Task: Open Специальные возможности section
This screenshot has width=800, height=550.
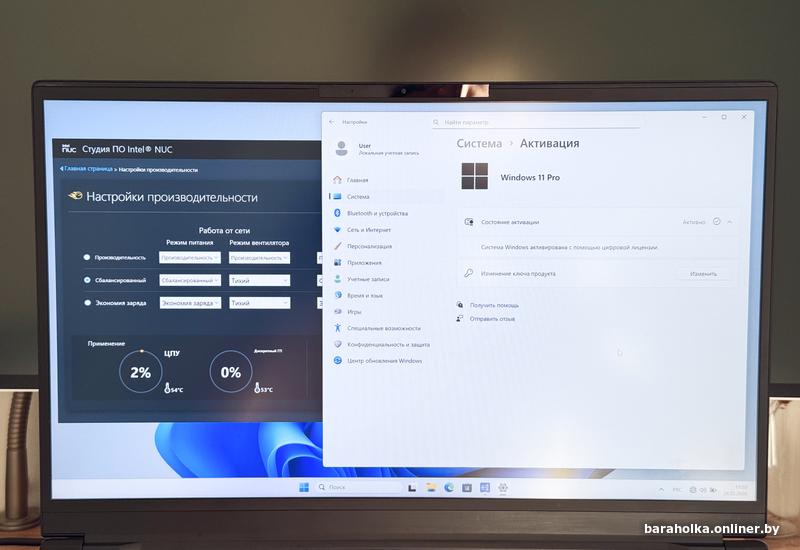Action: pos(387,328)
